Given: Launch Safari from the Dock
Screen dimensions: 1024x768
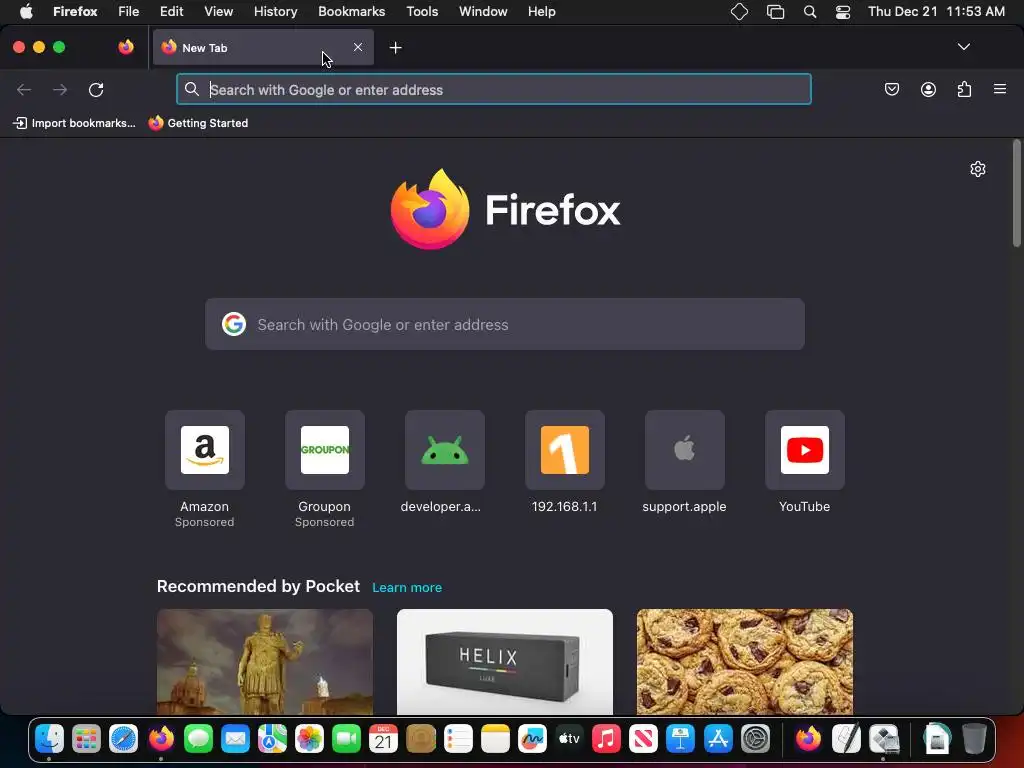Looking at the screenshot, I should (x=123, y=739).
